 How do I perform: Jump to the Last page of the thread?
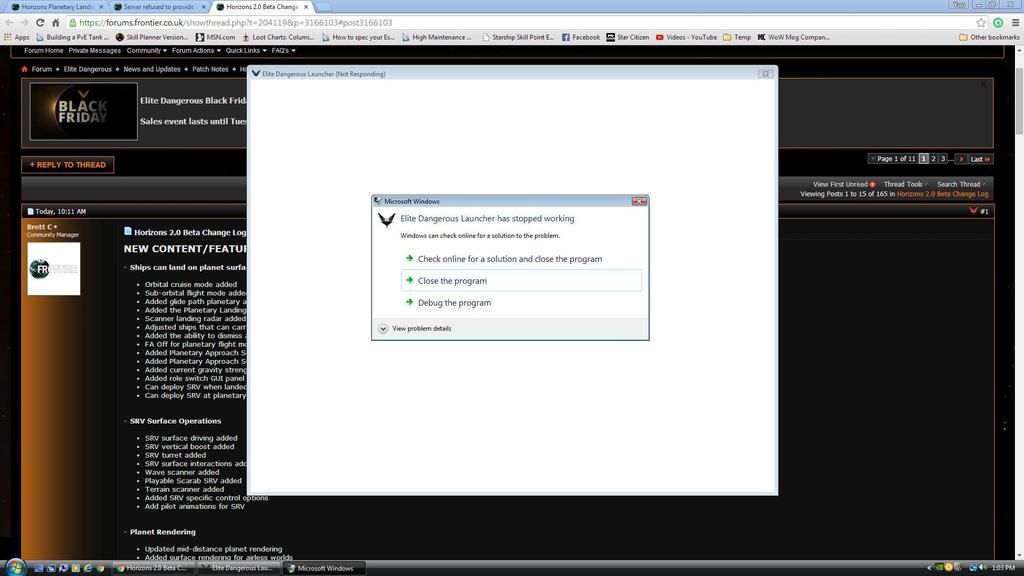[980, 159]
